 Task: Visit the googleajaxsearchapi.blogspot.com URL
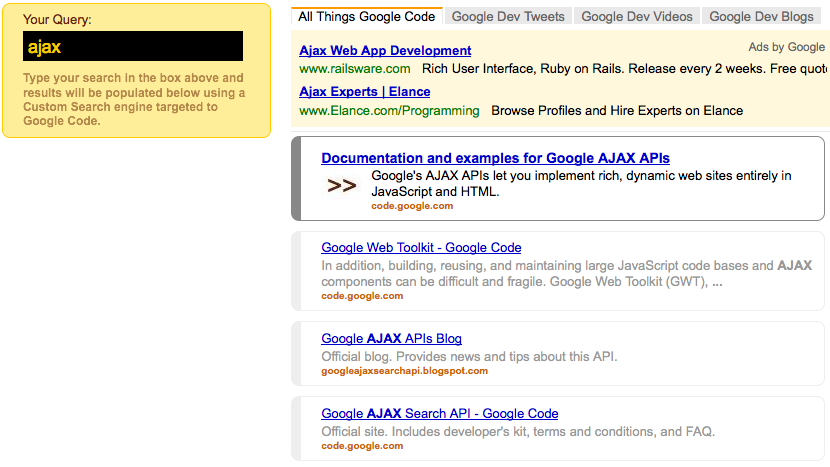pyautogui.click(x=404, y=371)
